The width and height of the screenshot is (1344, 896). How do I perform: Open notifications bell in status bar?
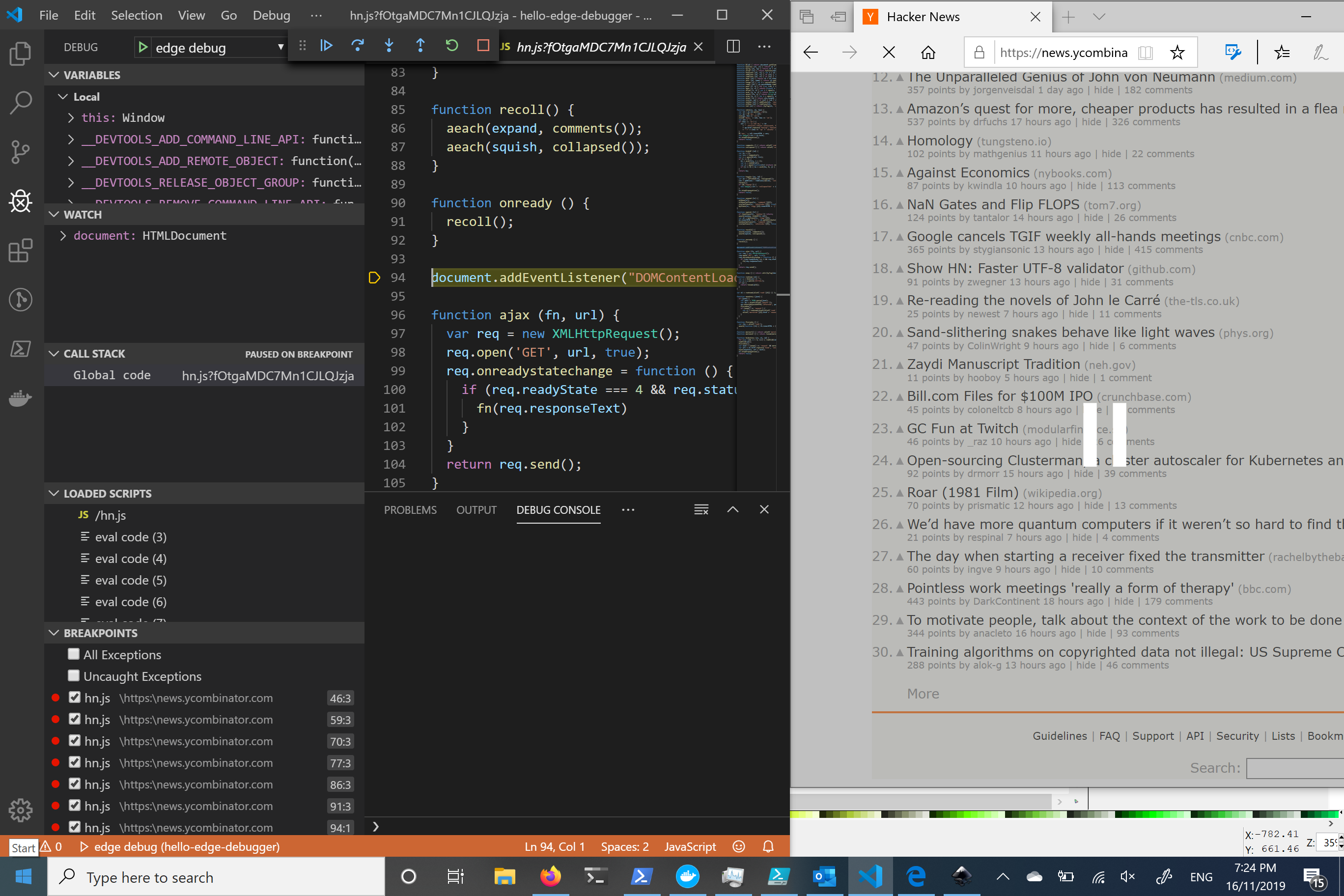(x=768, y=846)
